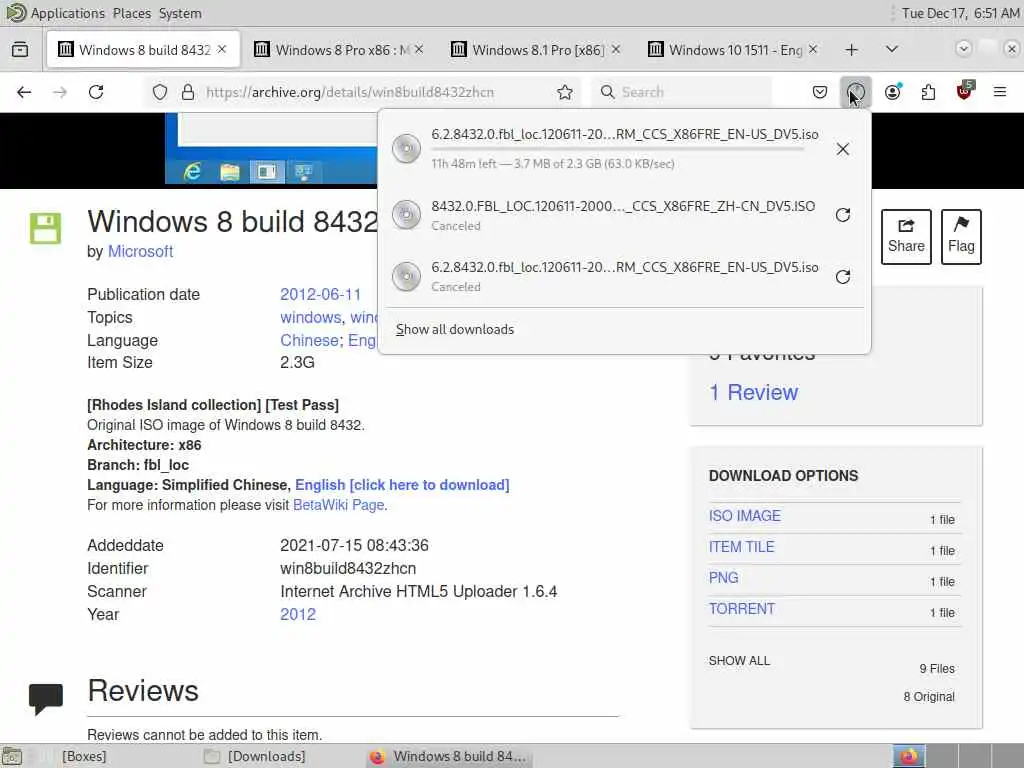Close the Windows 10 1511 tab
1024x768 pixels.
pyautogui.click(x=812, y=50)
